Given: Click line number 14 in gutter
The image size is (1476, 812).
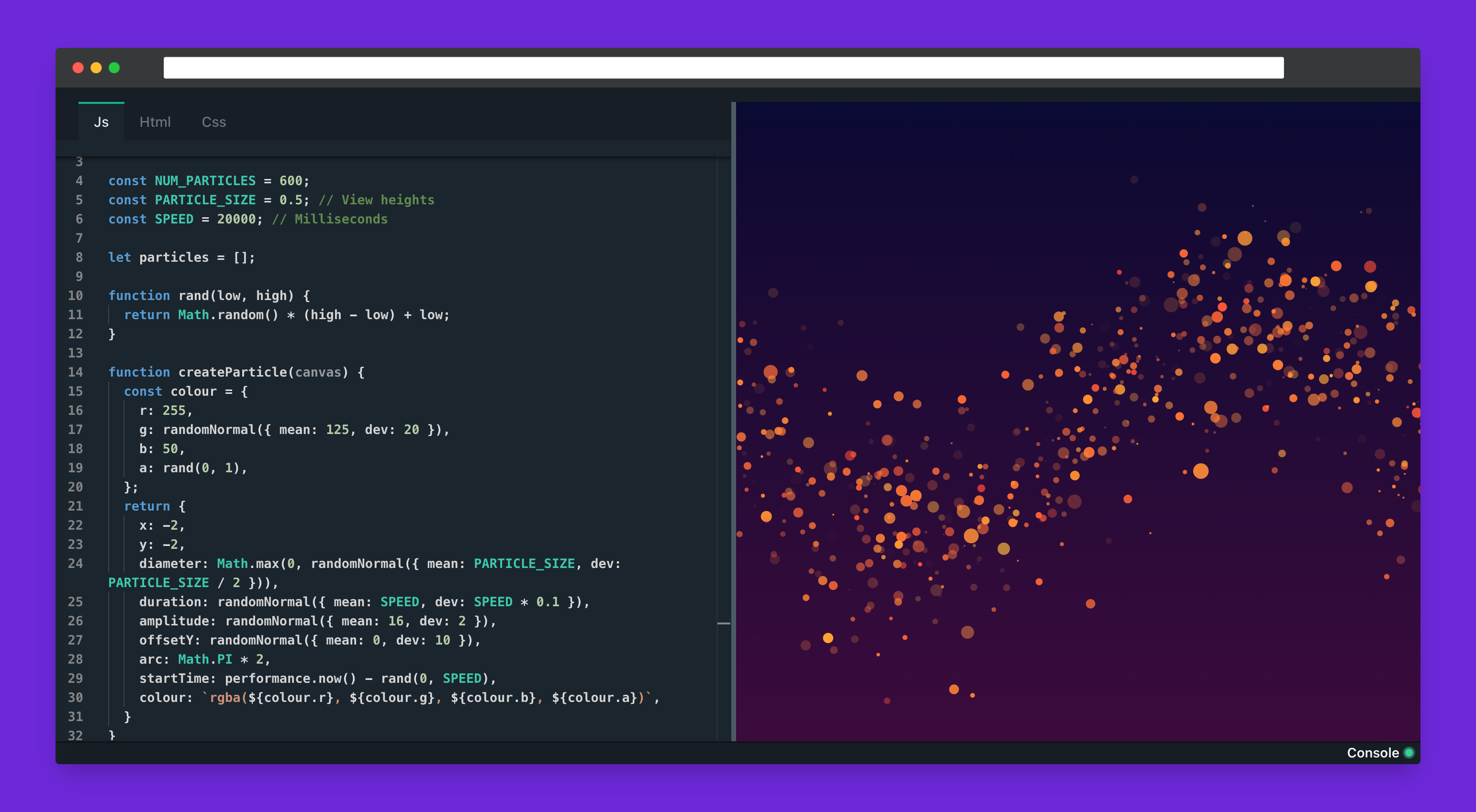Looking at the screenshot, I should [x=75, y=372].
